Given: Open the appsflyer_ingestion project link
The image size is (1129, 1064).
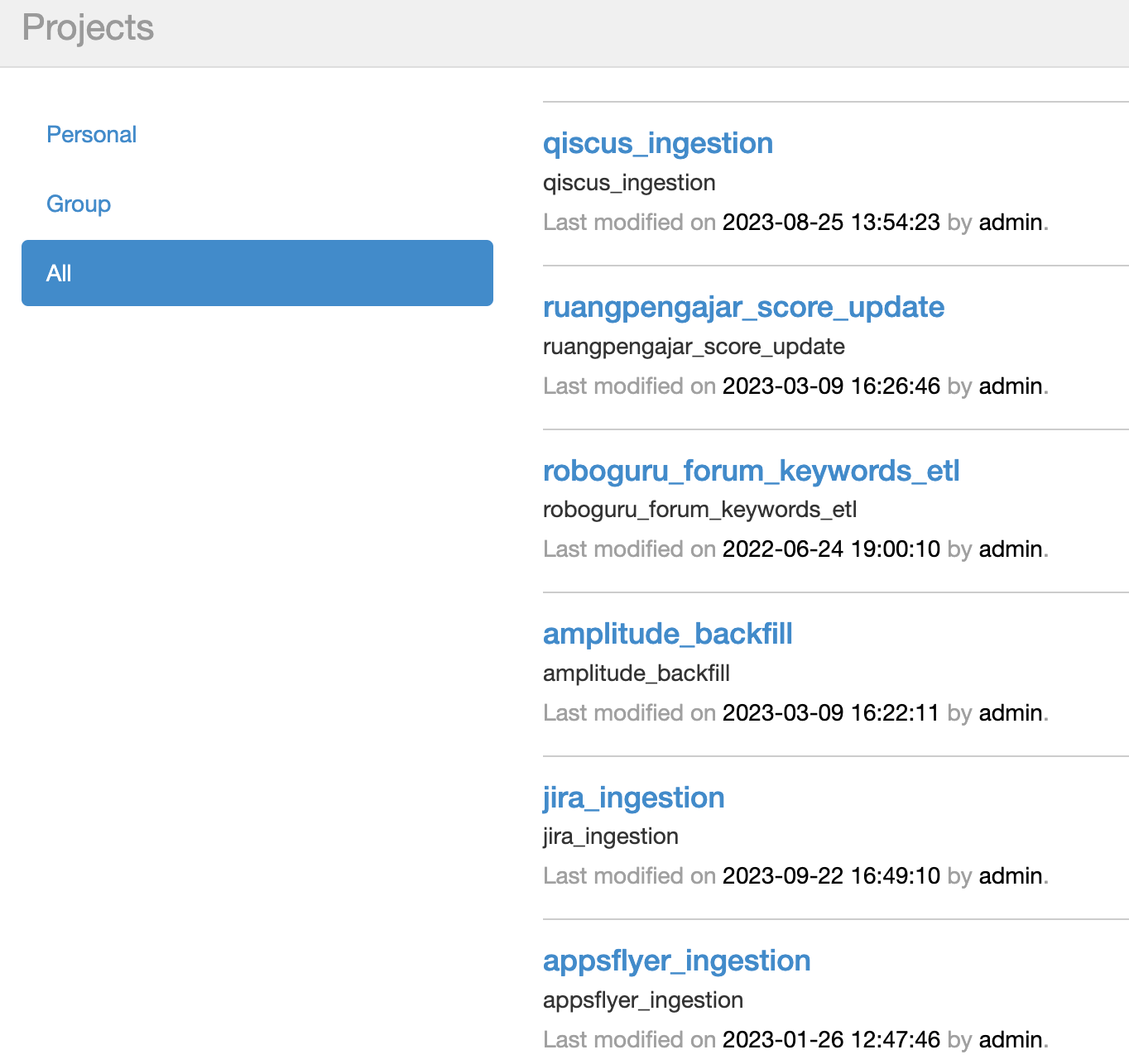Looking at the screenshot, I should pos(676,961).
